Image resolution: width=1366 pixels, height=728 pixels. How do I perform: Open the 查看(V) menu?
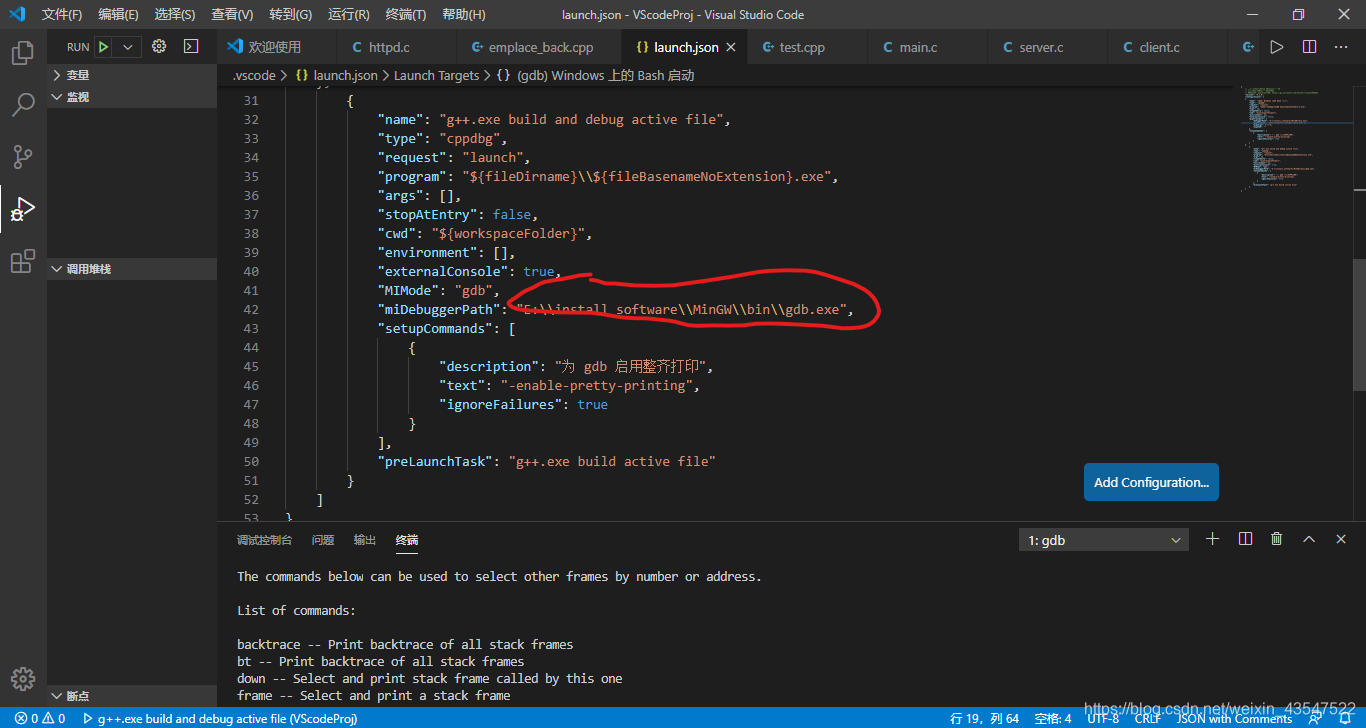click(x=232, y=15)
